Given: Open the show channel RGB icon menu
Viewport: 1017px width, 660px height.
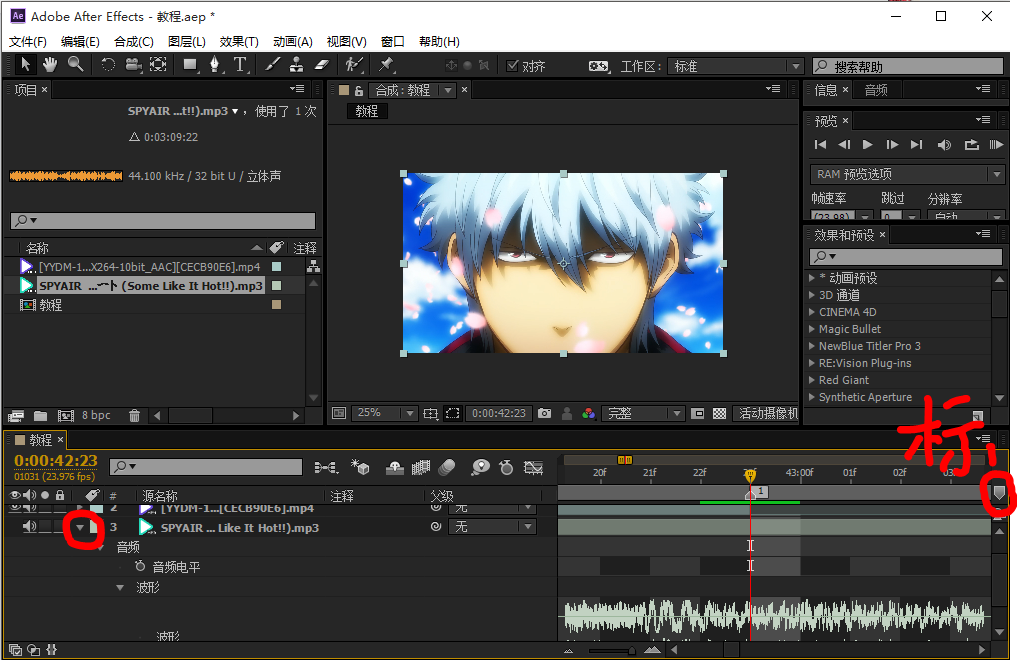Looking at the screenshot, I should click(588, 413).
